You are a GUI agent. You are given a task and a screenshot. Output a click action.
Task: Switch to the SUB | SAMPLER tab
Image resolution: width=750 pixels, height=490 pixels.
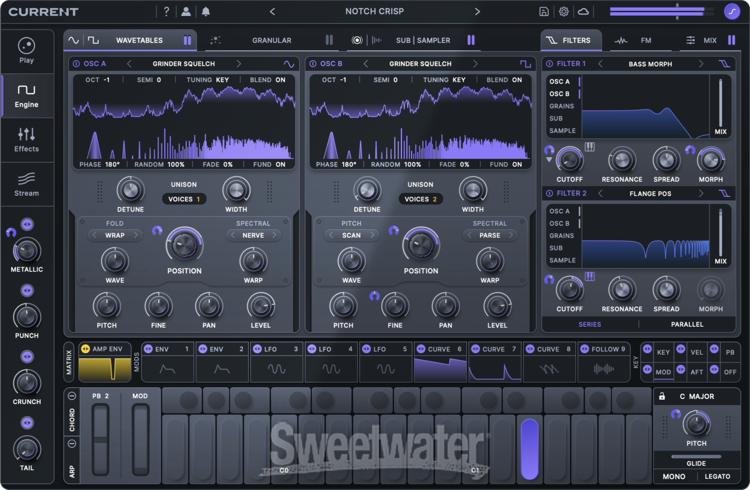[423, 40]
